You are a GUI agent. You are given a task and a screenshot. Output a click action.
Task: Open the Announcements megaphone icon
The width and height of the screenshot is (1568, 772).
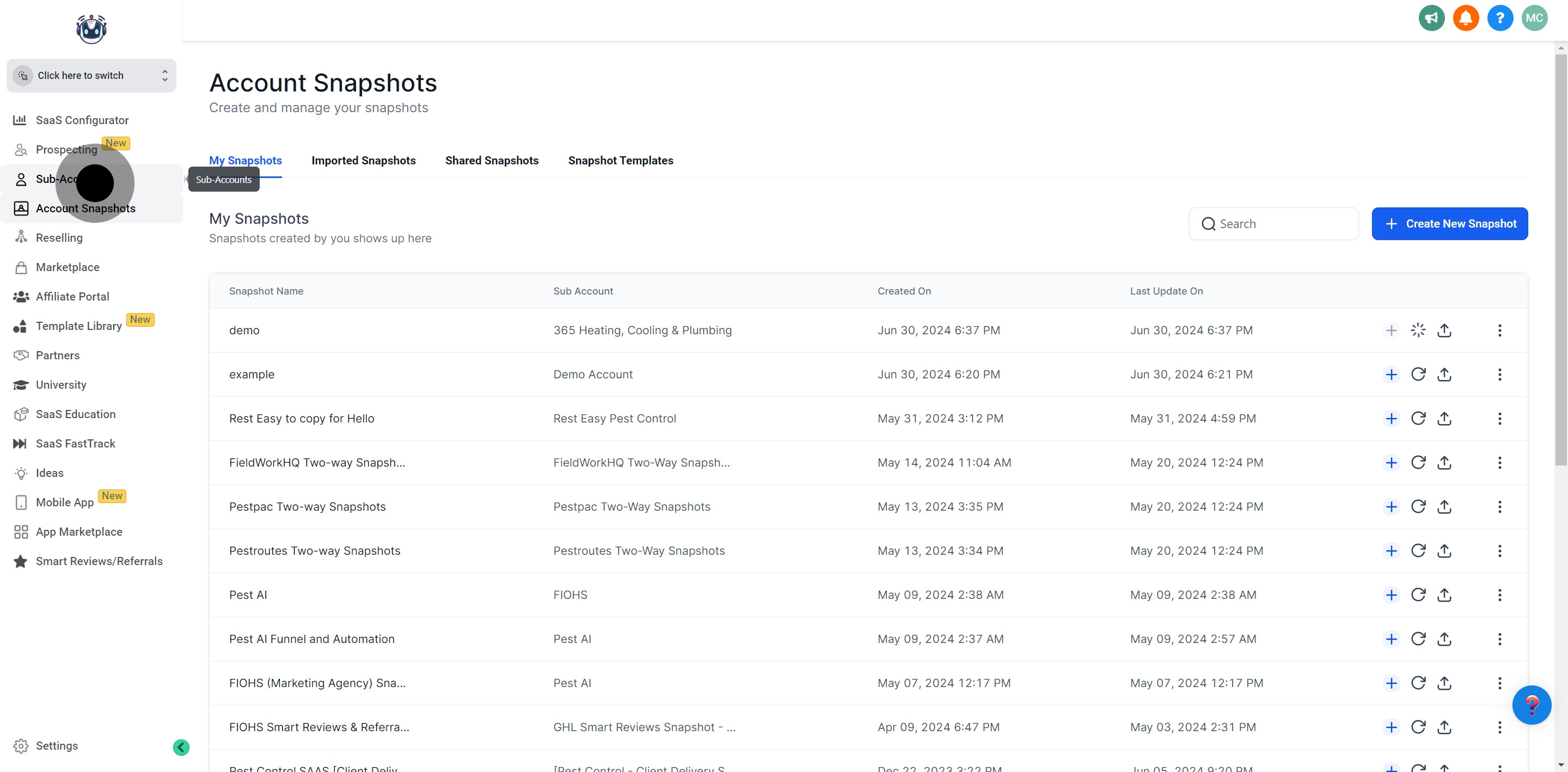[x=1431, y=19]
